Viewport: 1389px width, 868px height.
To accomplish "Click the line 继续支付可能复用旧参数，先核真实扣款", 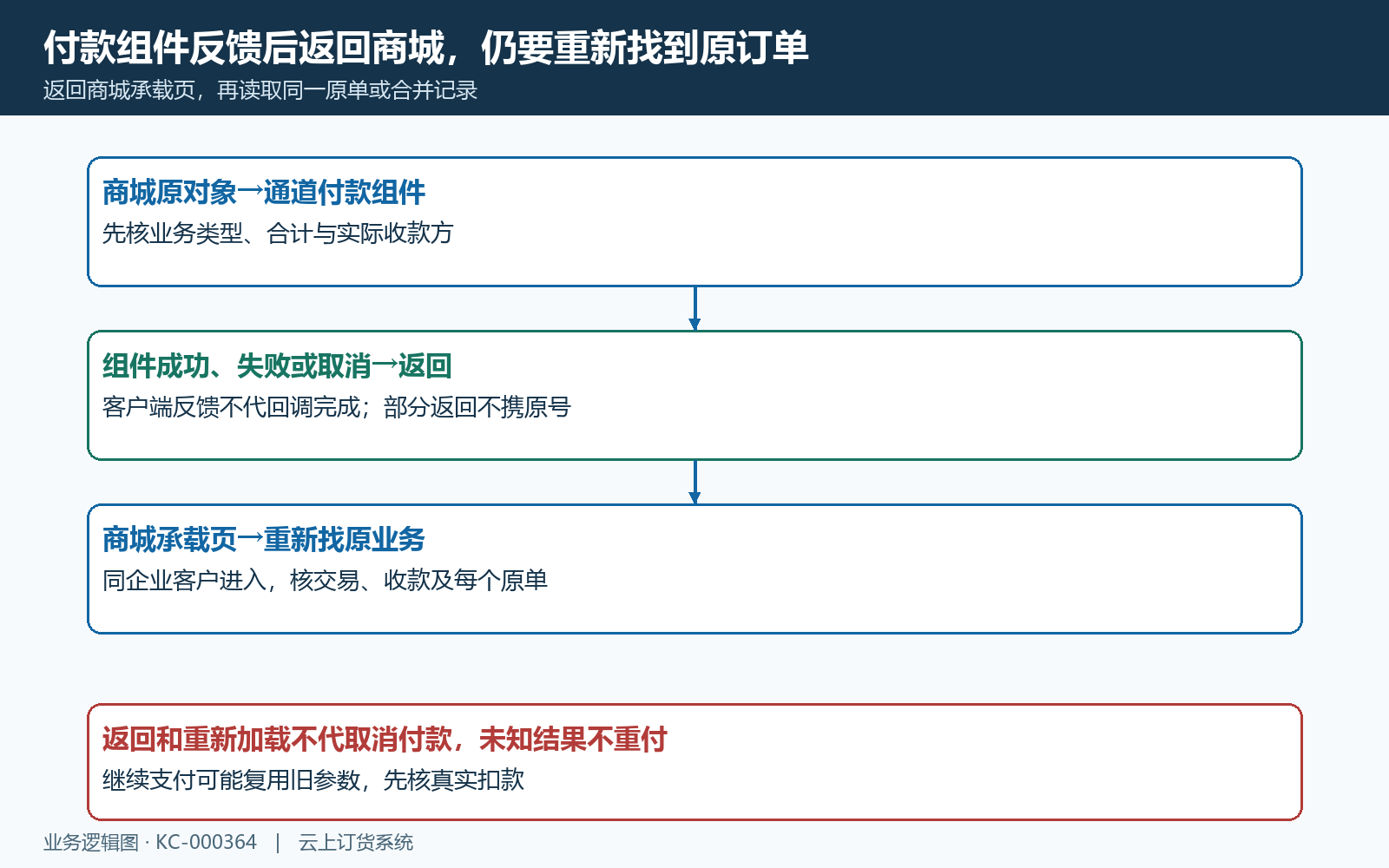I will point(313,780).
